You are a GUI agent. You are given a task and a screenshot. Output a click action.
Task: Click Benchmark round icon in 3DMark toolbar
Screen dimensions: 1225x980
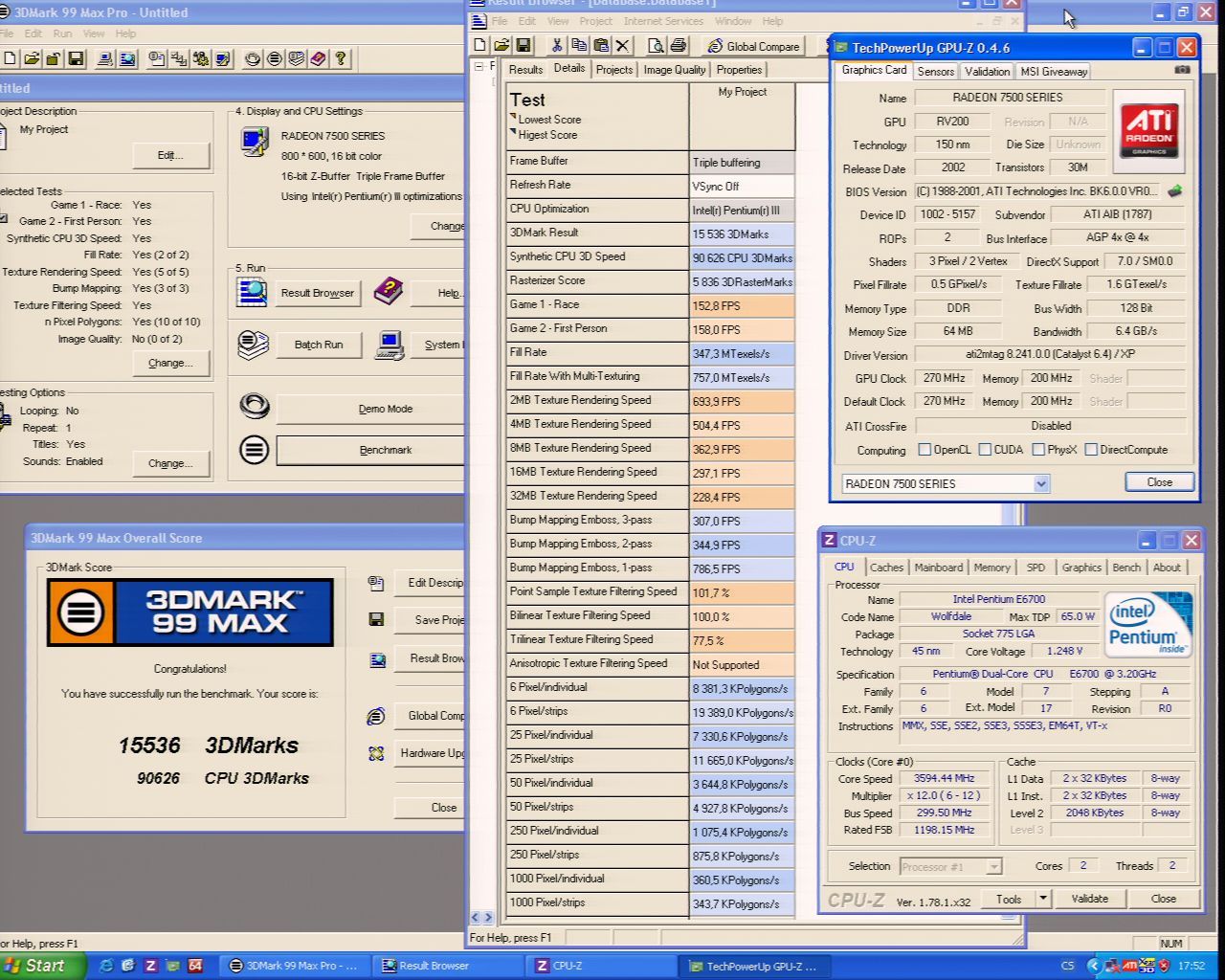click(x=275, y=58)
